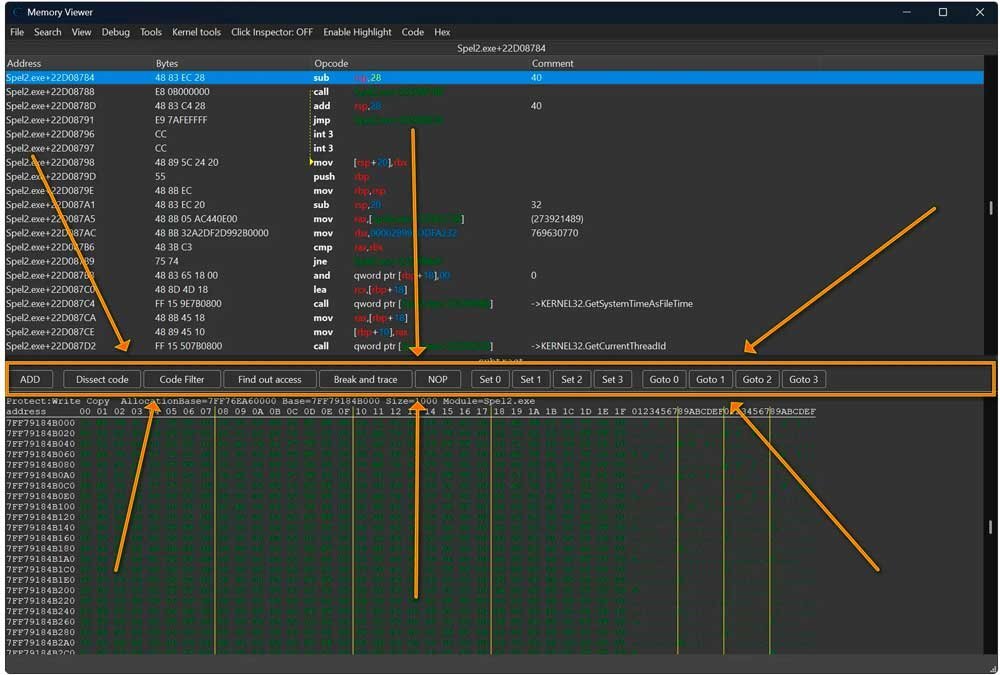Click the Comment column header
Viewport: 1000px width, 675px height.
[552, 63]
